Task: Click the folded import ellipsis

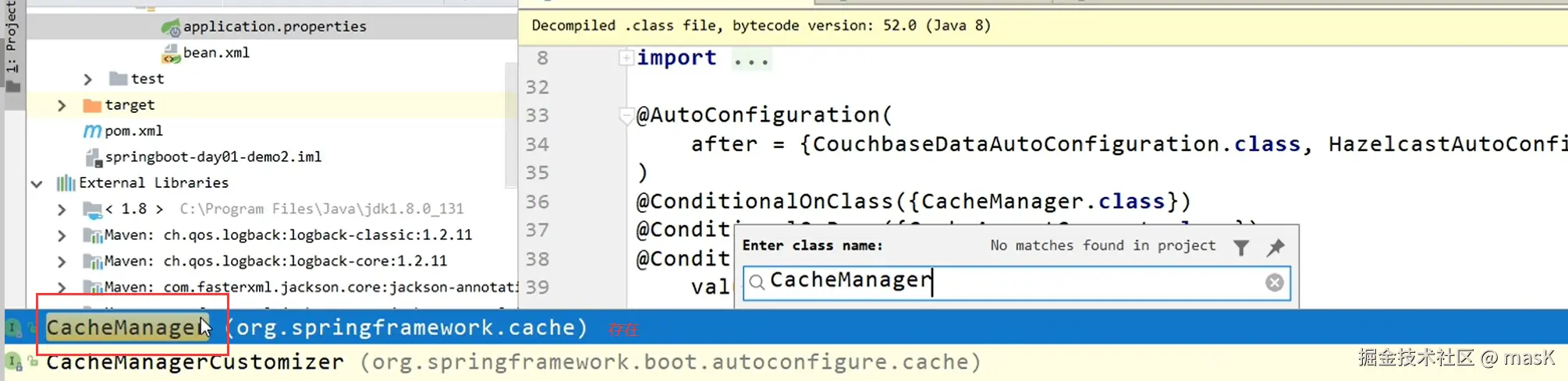Action: (x=751, y=58)
